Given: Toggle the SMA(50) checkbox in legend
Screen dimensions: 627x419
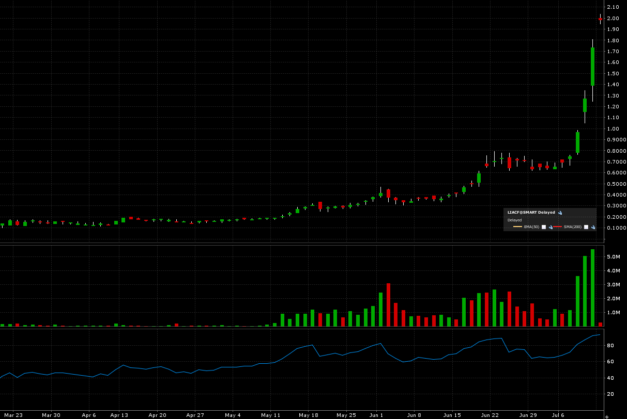Looking at the screenshot, I should click(542, 227).
